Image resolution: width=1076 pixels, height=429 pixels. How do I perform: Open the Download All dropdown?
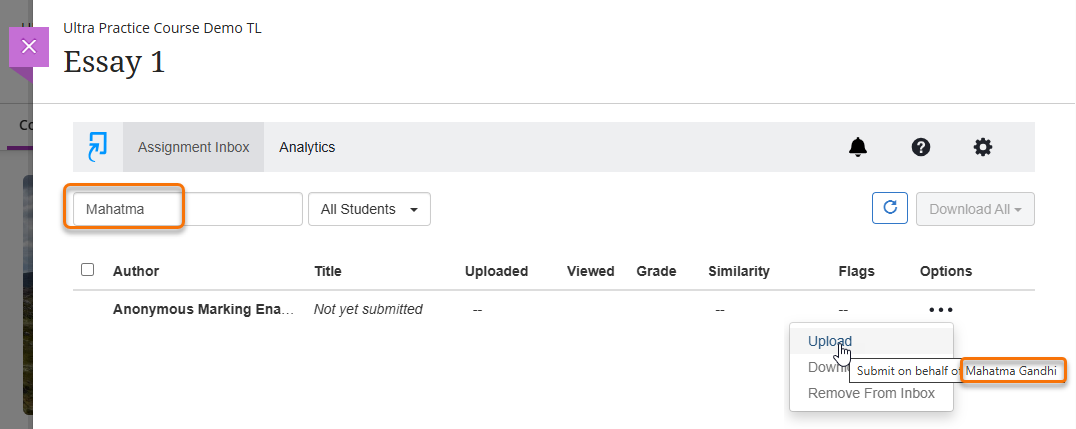click(975, 209)
